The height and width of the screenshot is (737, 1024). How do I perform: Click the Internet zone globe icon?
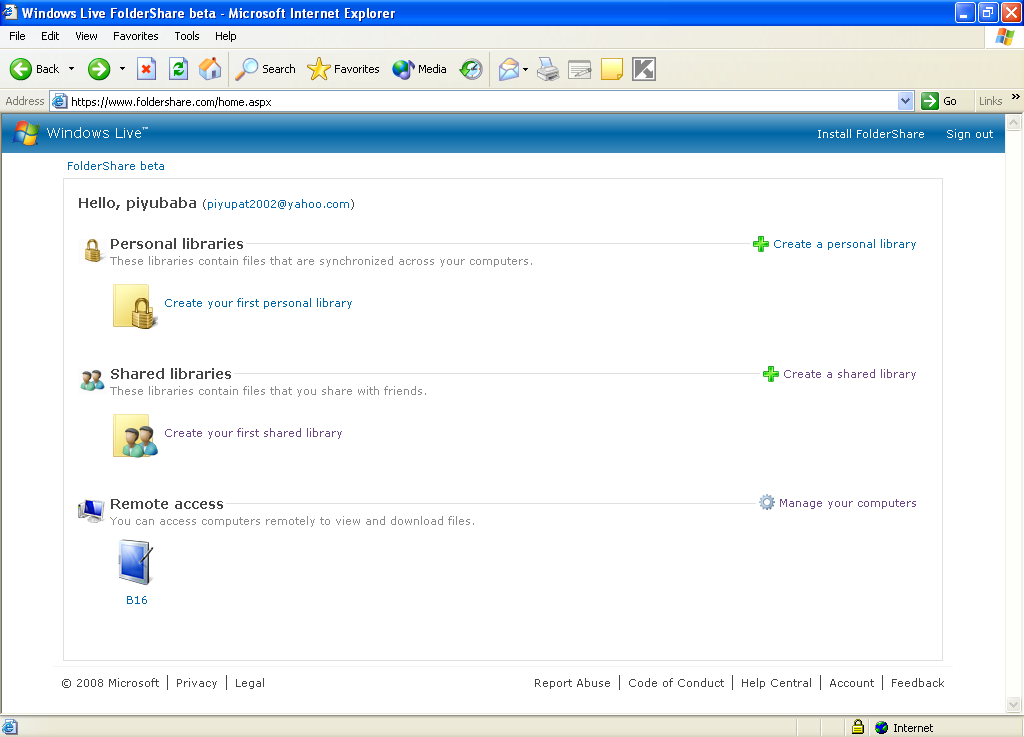[882, 727]
